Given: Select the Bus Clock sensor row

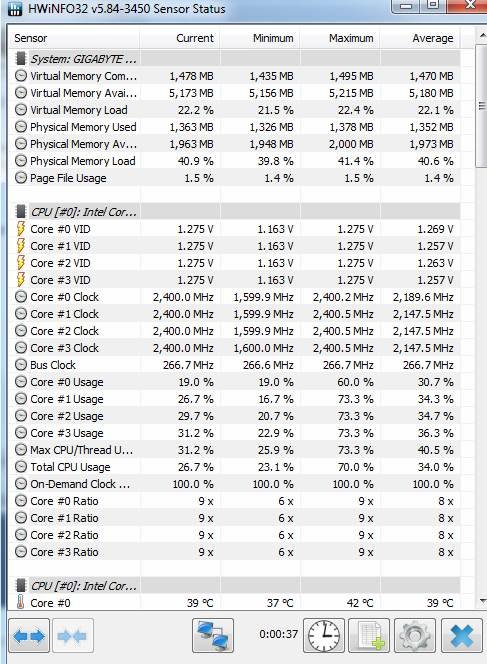Looking at the screenshot, I should click(234, 365).
